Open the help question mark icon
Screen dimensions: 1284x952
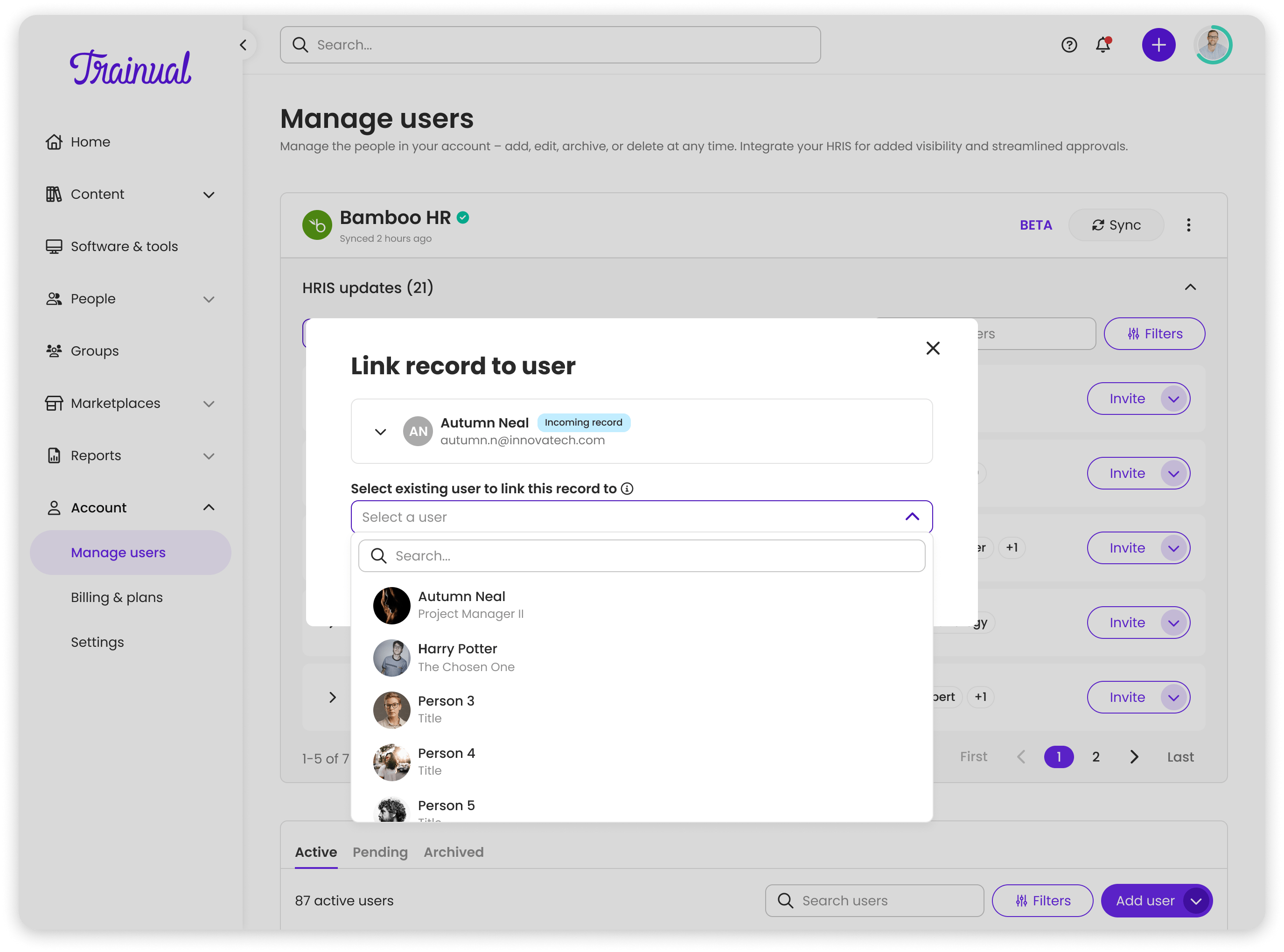[1068, 45]
